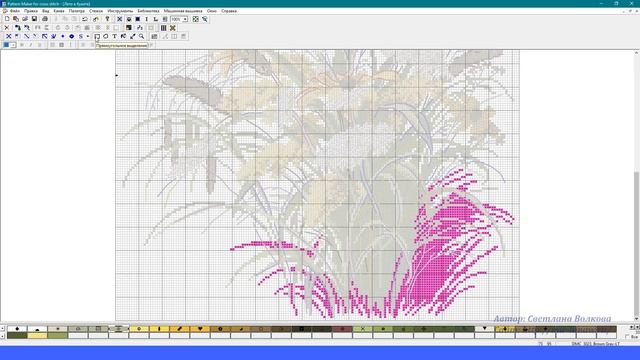The width and height of the screenshot is (640, 360).
Task: Select the bead circle tool
Action: click(x=71, y=36)
